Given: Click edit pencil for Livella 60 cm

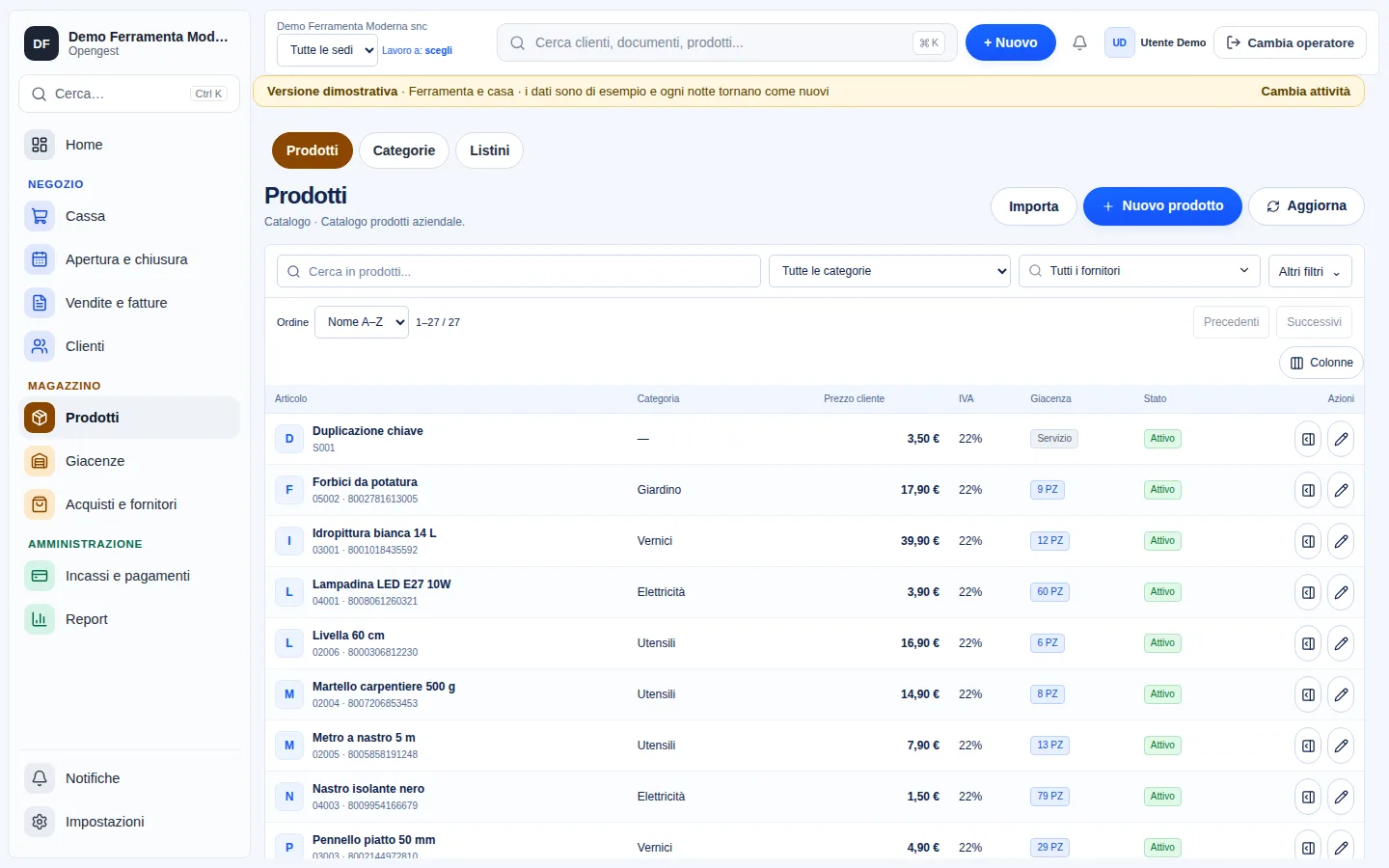Looking at the screenshot, I should click(x=1341, y=643).
